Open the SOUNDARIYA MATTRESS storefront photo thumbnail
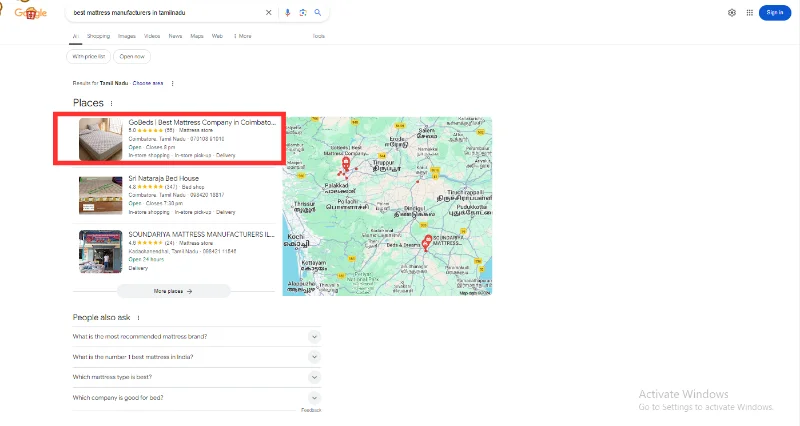 click(x=101, y=252)
